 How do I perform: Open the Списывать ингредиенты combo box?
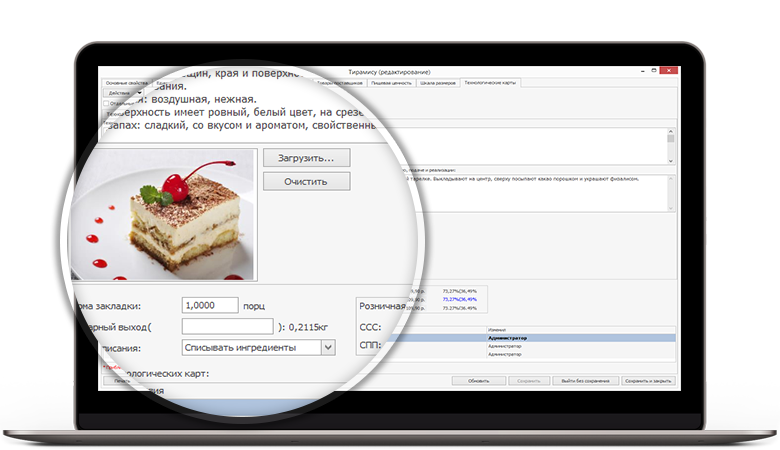tap(258, 348)
